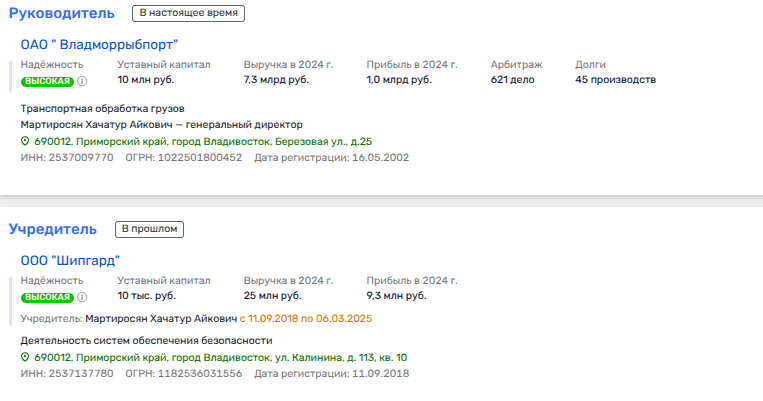Click info icon beside Владморрыбпорт ВЫСОКАЯ badge
763x401 pixels.
83,82
